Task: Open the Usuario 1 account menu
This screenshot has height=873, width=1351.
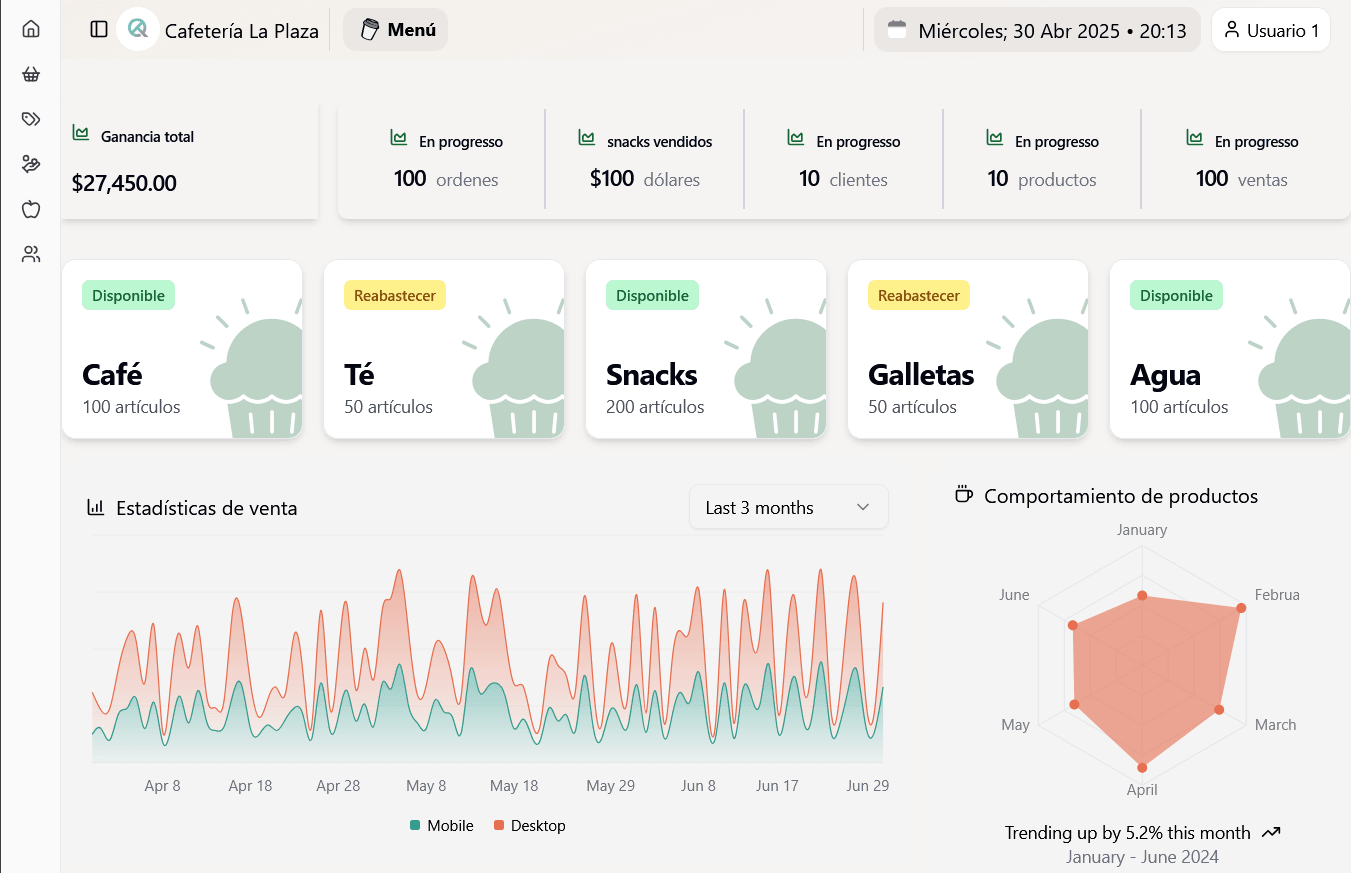Action: 1270,30
